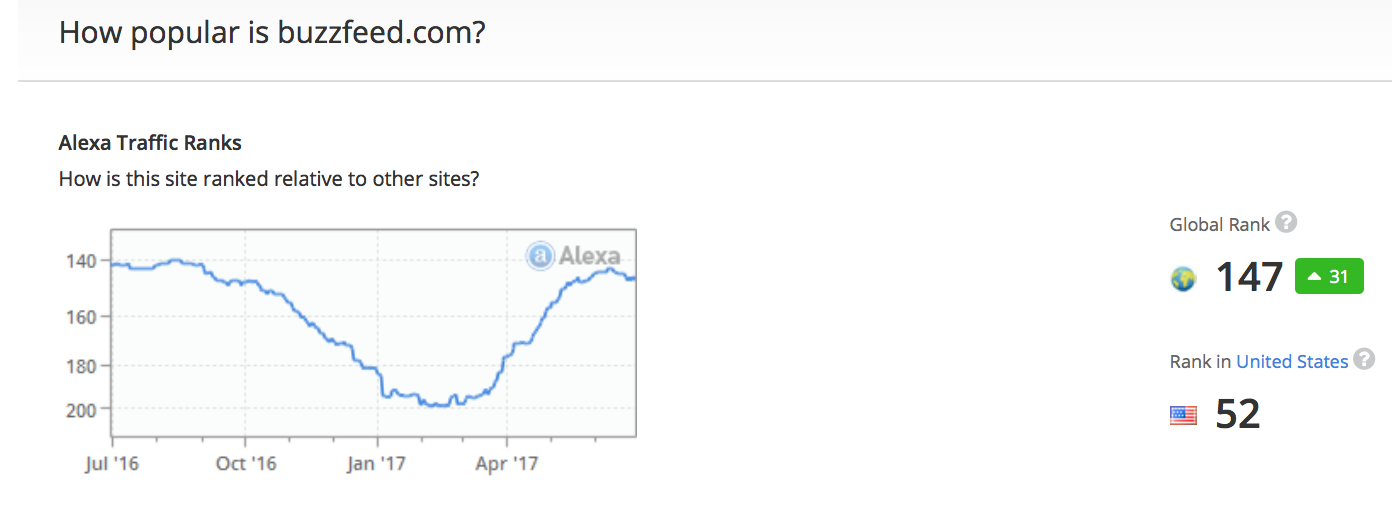This screenshot has height=516, width=1392.
Task: Click the United States flag icon
Action: (1183, 415)
